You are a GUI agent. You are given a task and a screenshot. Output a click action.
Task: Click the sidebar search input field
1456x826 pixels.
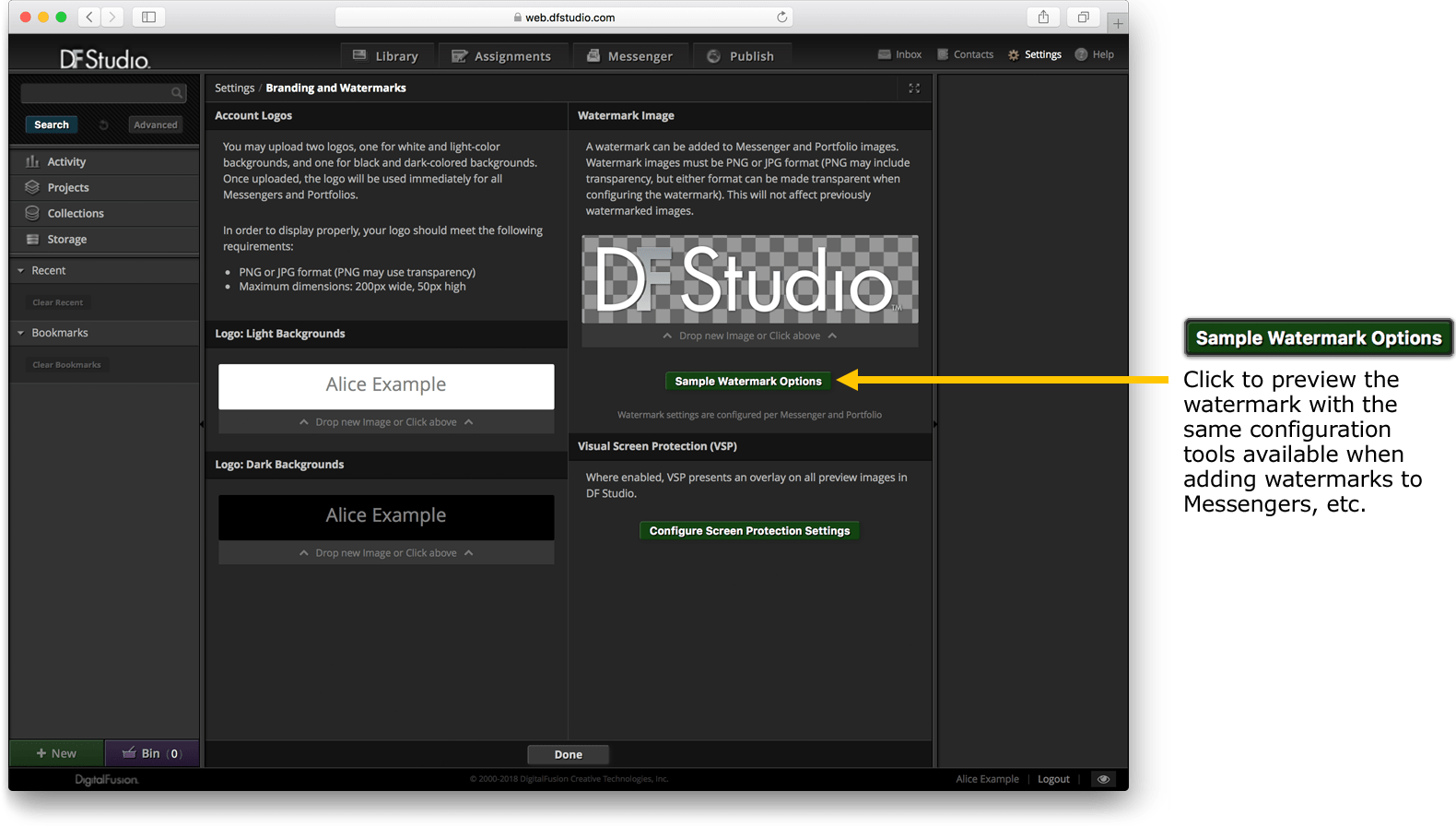pyautogui.click(x=103, y=92)
